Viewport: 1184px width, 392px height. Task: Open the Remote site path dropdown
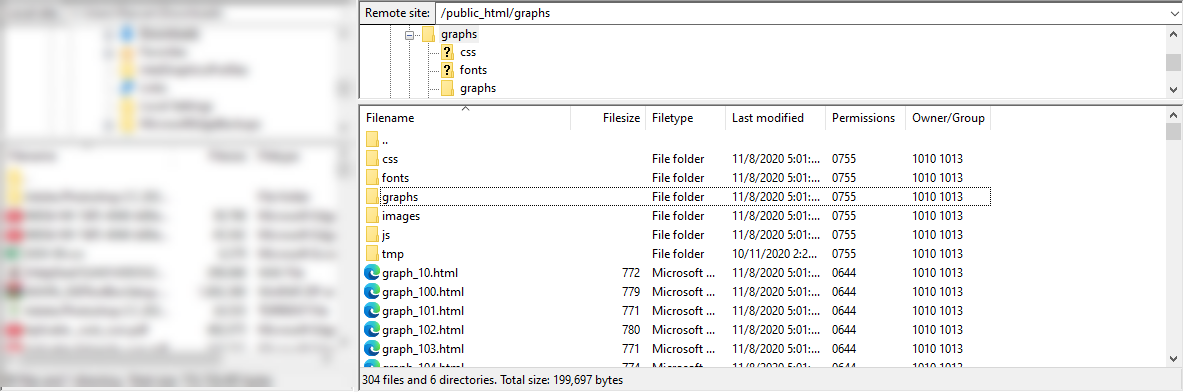click(x=1174, y=14)
